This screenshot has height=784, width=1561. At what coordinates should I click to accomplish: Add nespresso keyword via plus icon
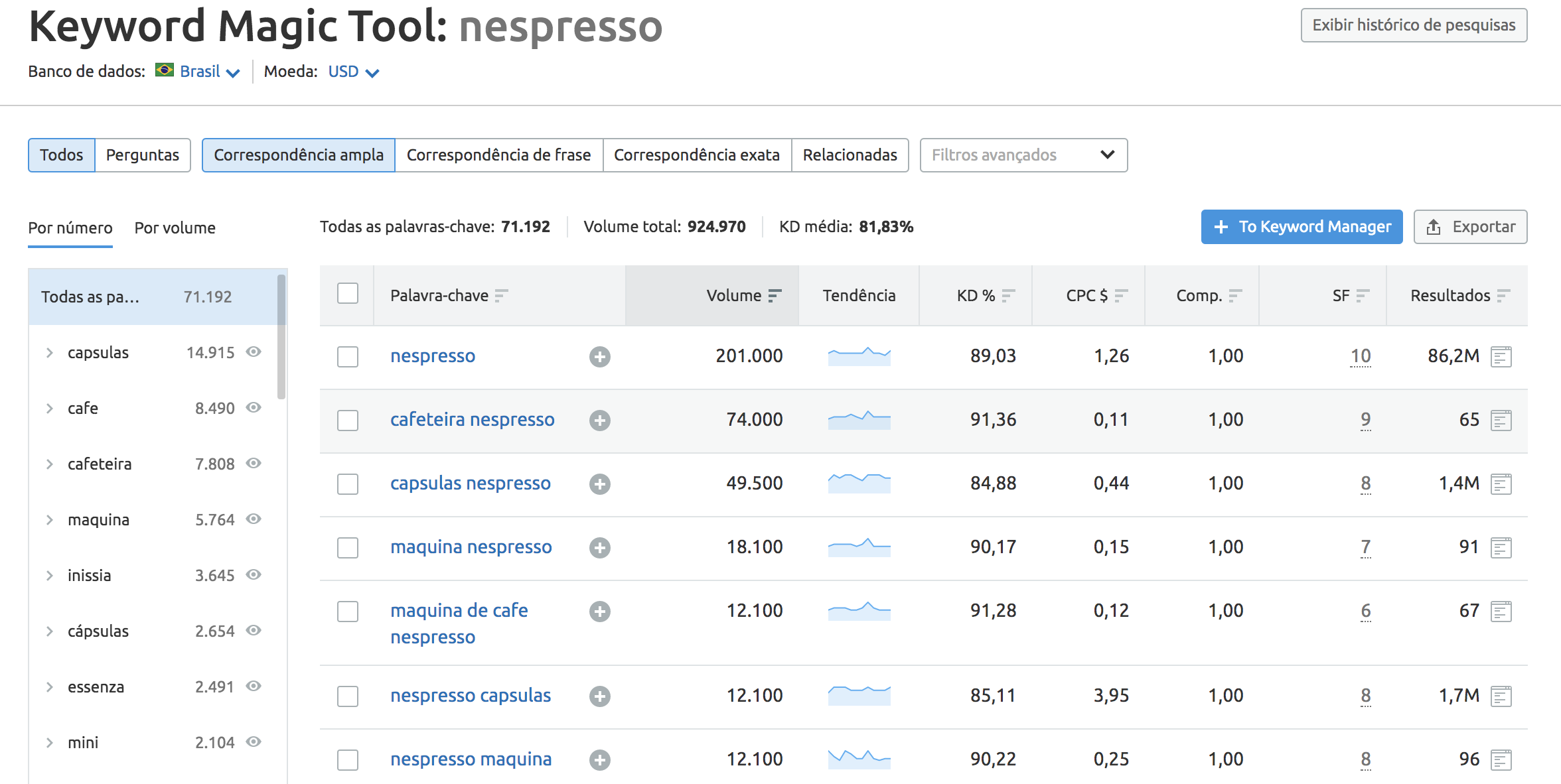point(600,357)
